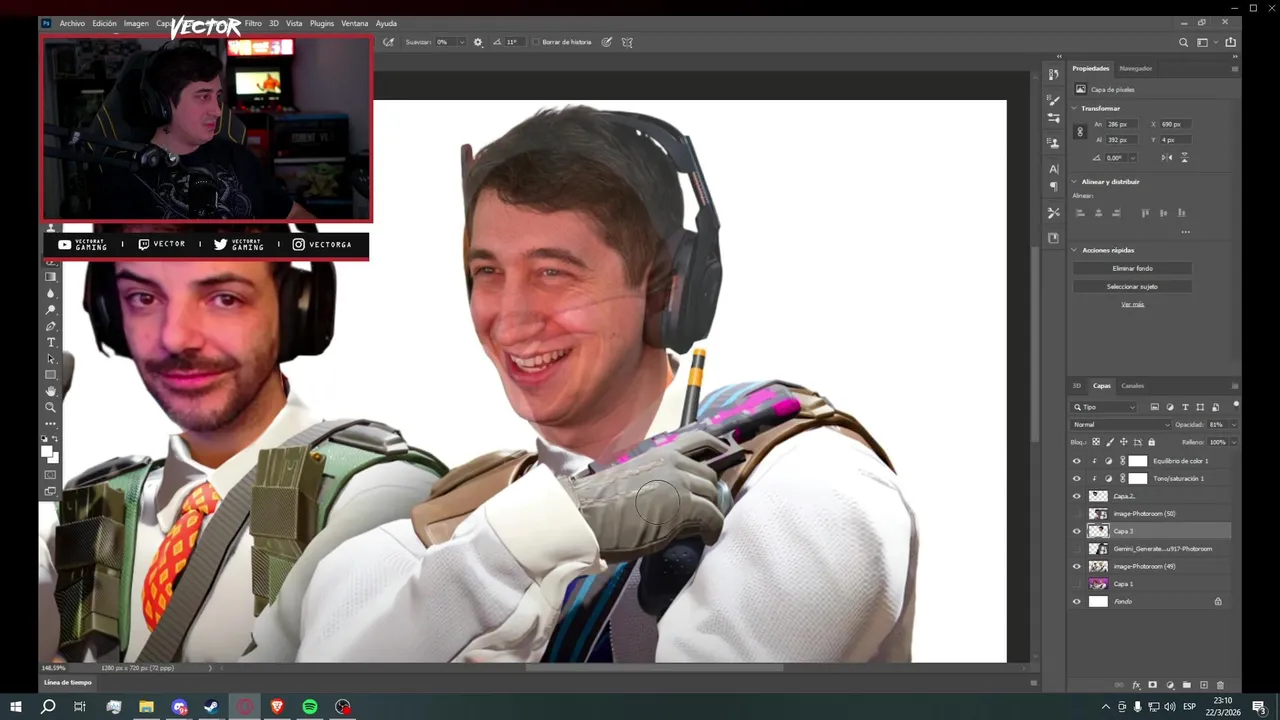
Task: Select the Dodge tool
Action: [51, 310]
